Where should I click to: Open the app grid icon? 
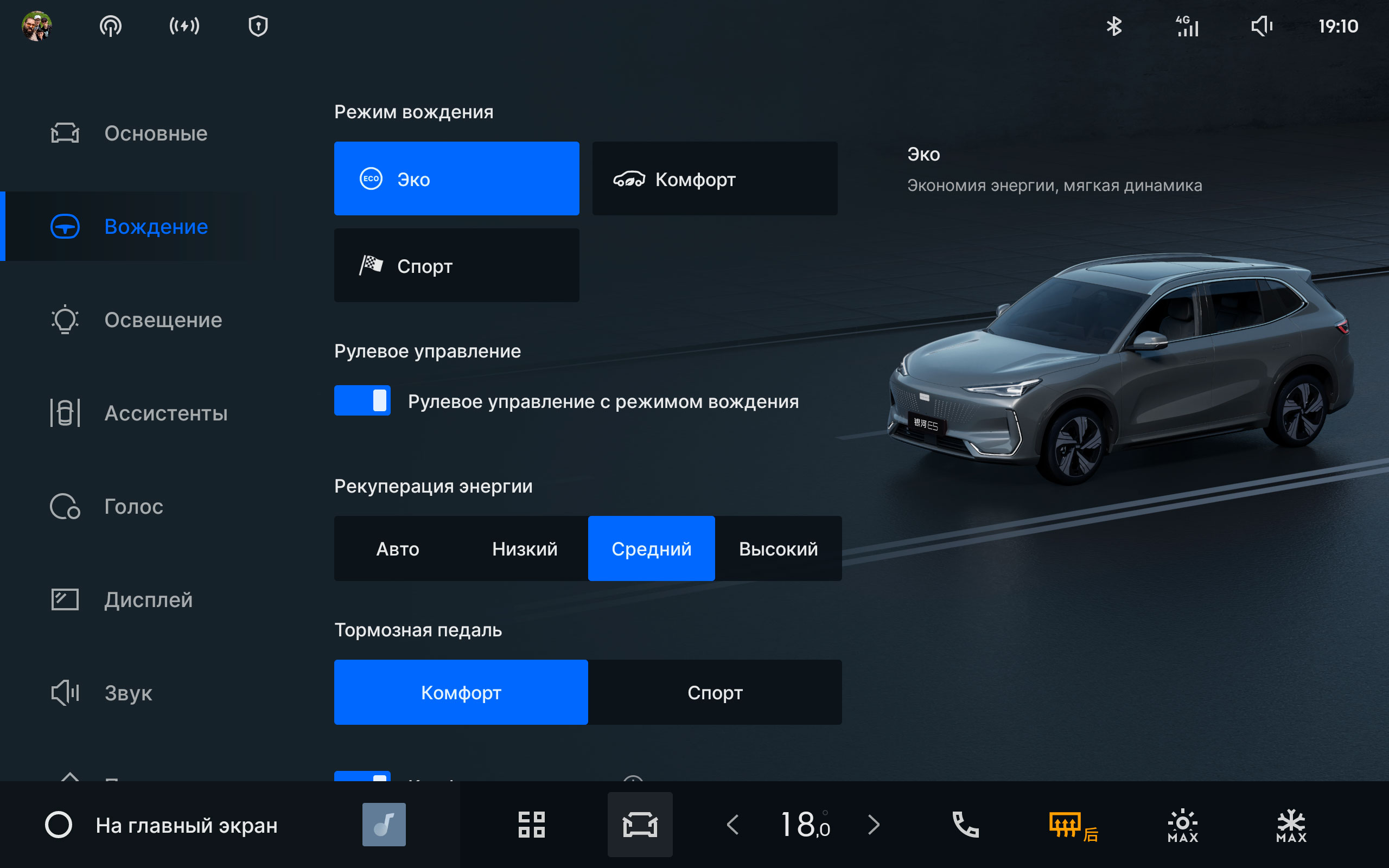tap(531, 825)
